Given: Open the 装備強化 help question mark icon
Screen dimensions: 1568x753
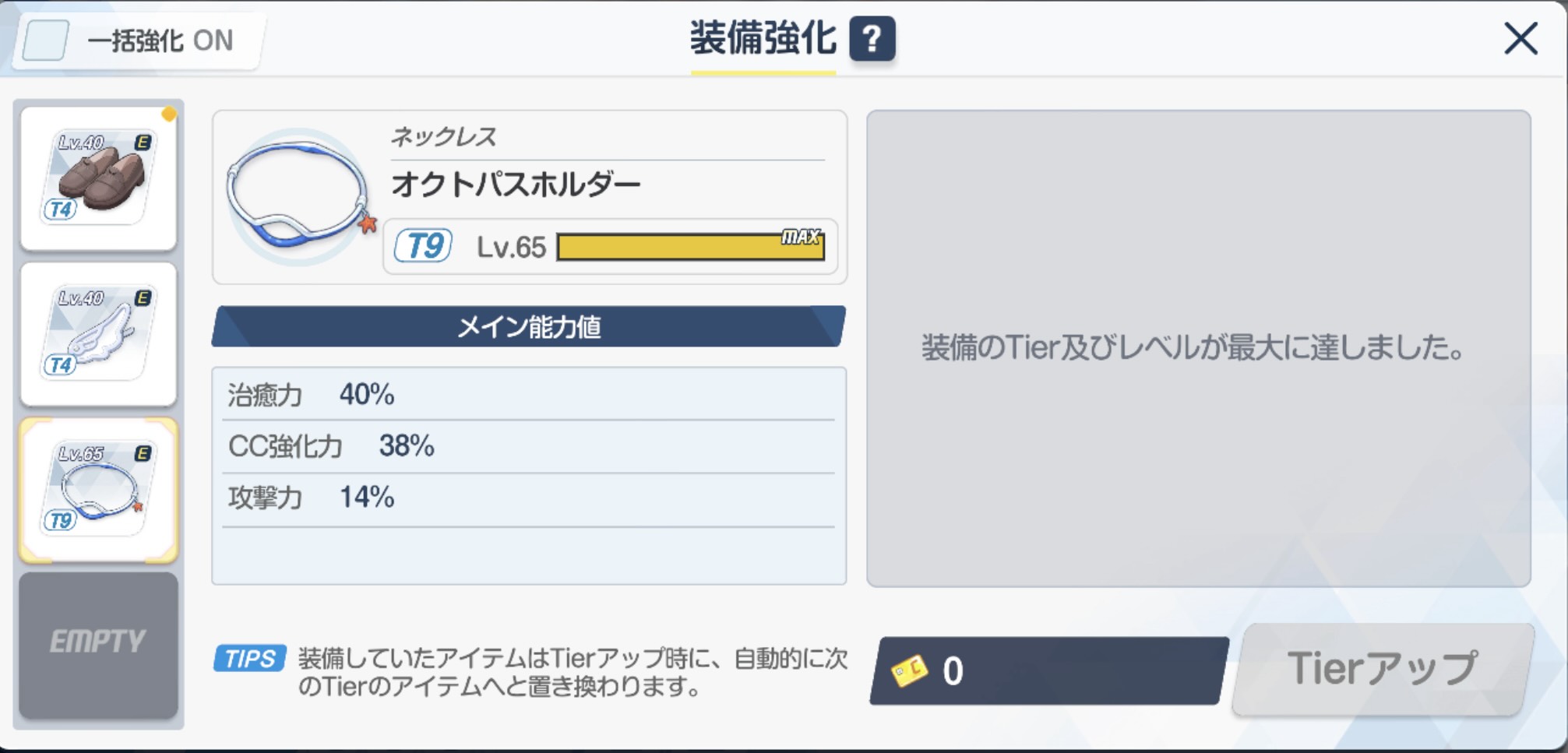Looking at the screenshot, I should coord(874,39).
